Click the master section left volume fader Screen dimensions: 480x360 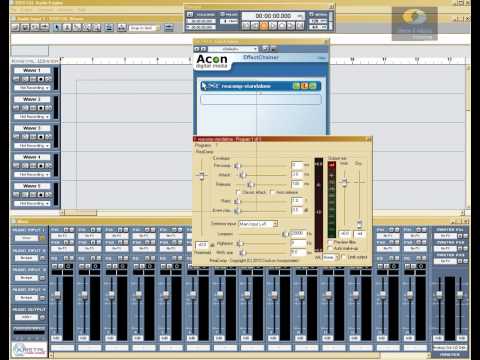point(439,295)
